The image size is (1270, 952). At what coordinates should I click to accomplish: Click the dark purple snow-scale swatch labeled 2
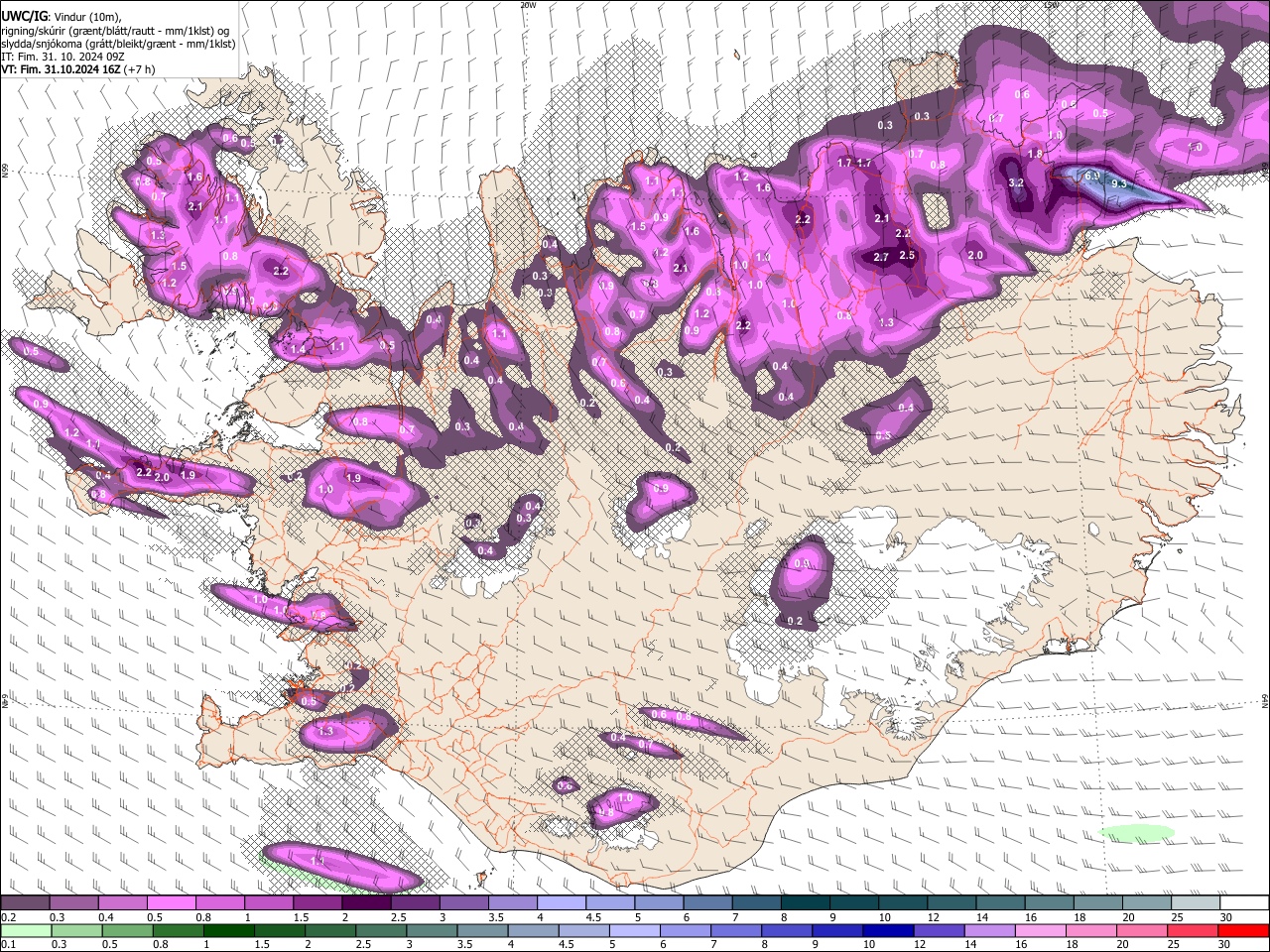(x=366, y=903)
